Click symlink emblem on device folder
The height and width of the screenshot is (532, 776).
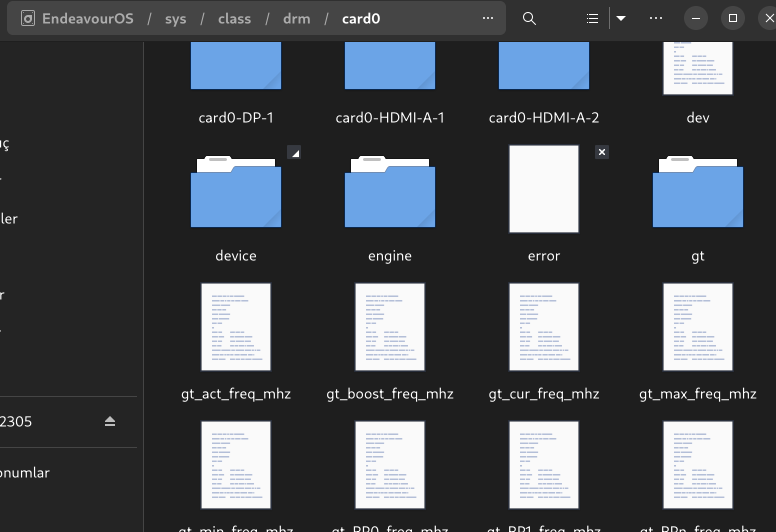click(x=294, y=152)
